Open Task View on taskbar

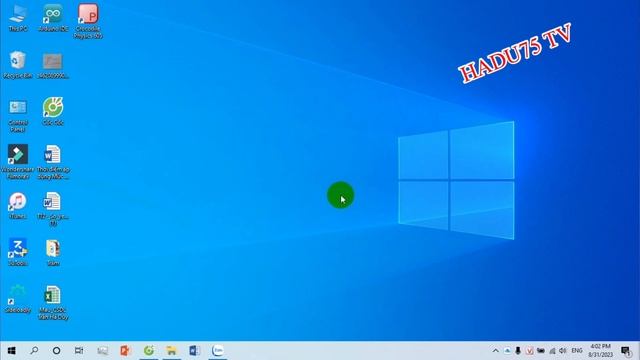[x=79, y=351]
